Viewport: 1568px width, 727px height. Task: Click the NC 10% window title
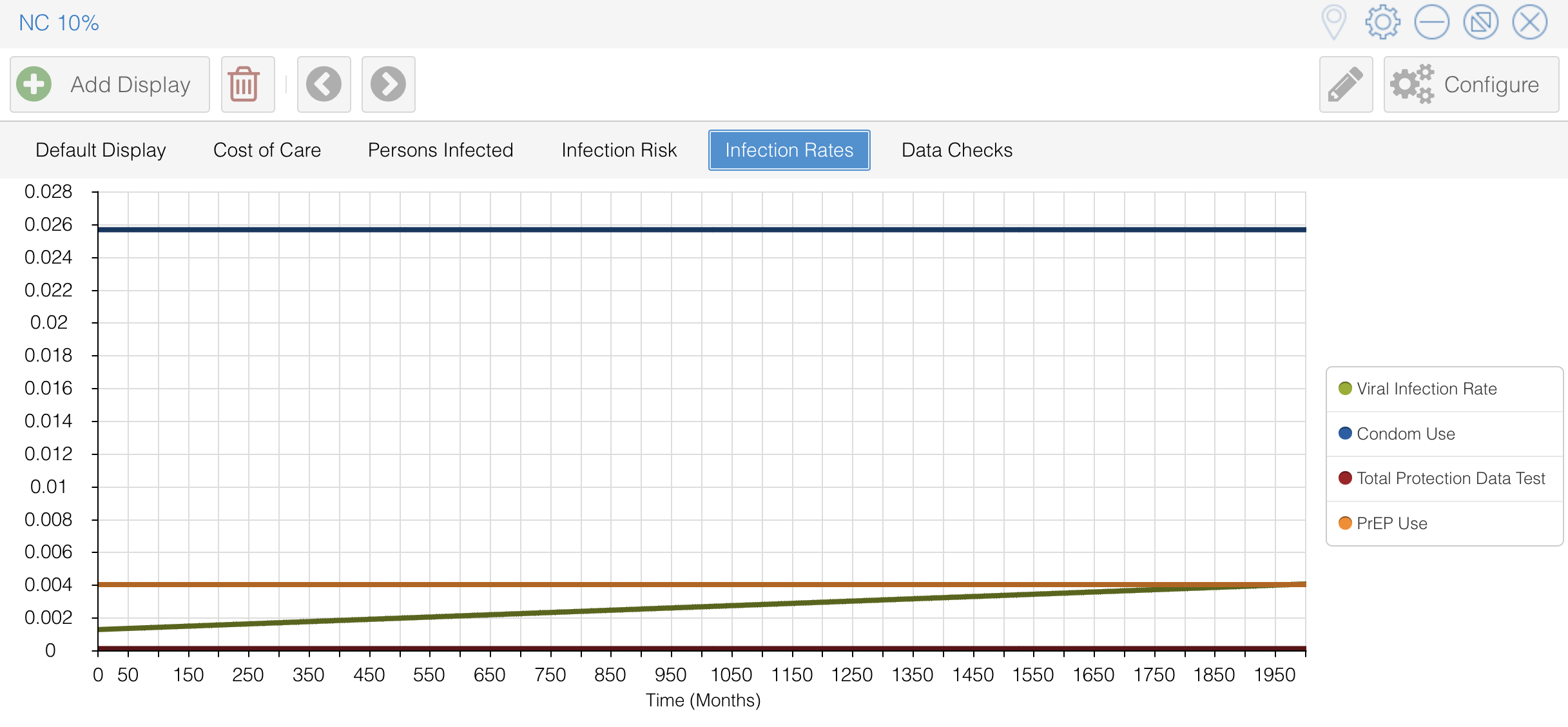59,23
